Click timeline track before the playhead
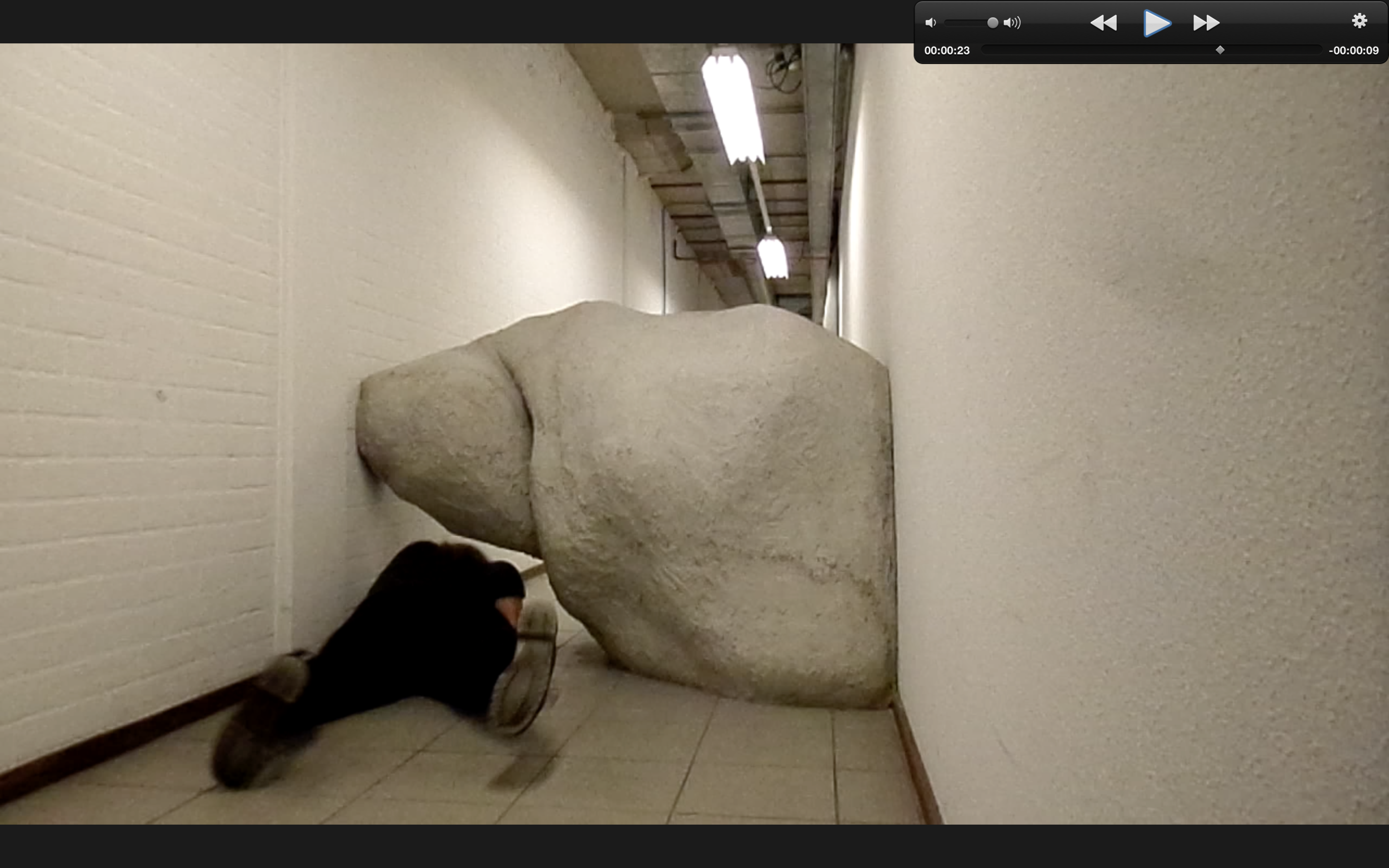 (x=1091, y=51)
